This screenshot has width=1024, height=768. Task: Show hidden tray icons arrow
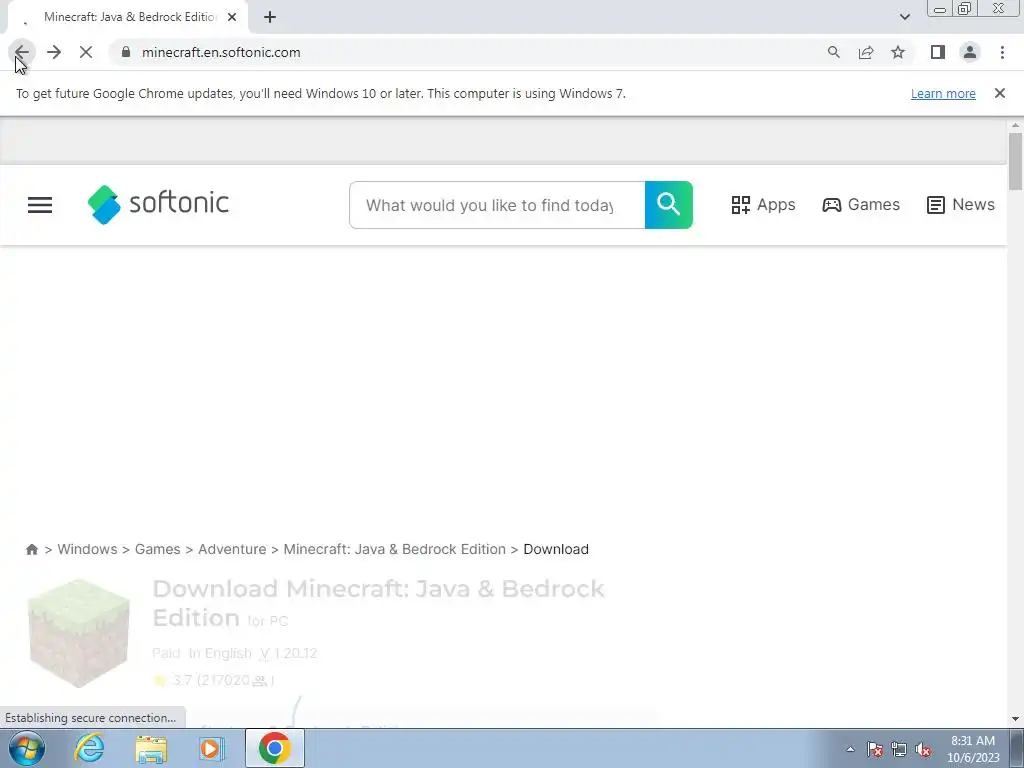point(850,749)
